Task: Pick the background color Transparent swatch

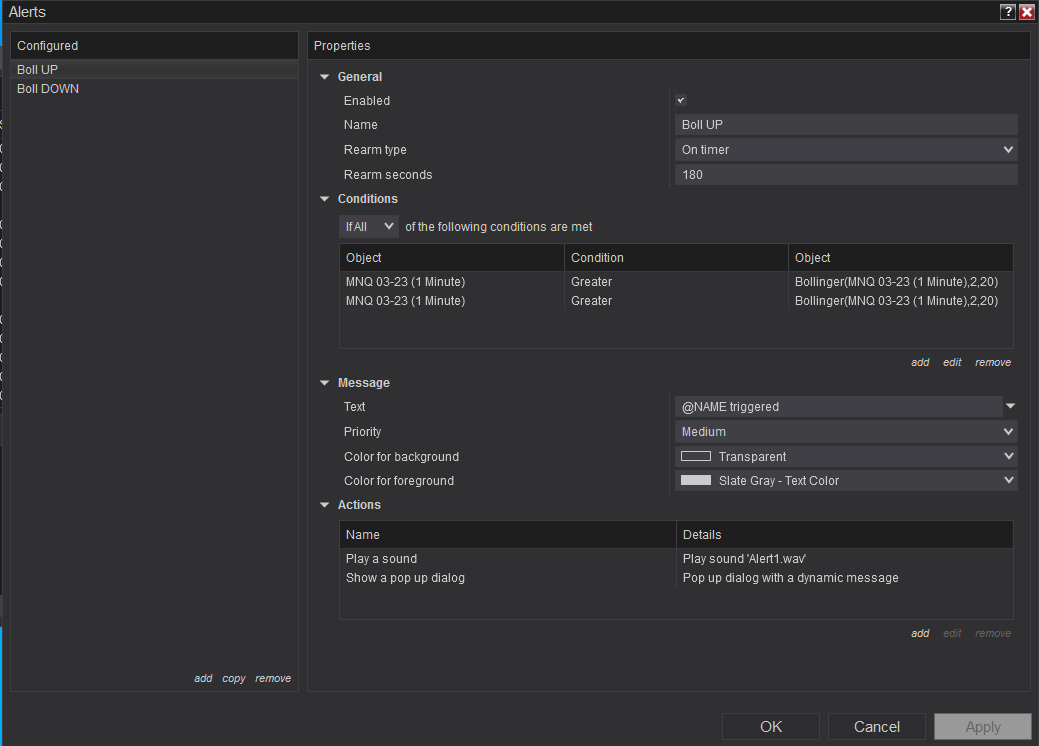Action: pos(696,456)
